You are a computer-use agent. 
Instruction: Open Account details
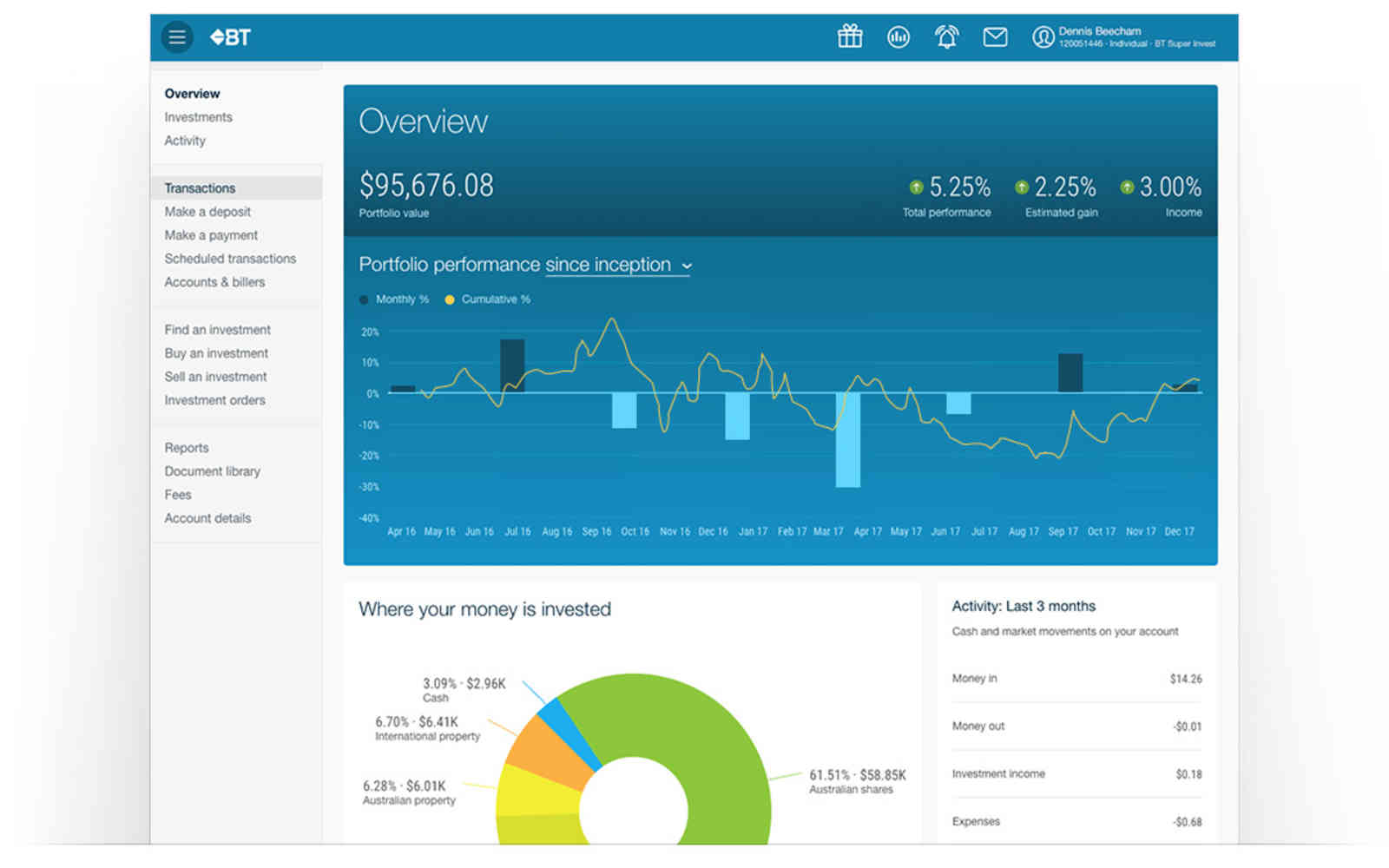click(207, 518)
